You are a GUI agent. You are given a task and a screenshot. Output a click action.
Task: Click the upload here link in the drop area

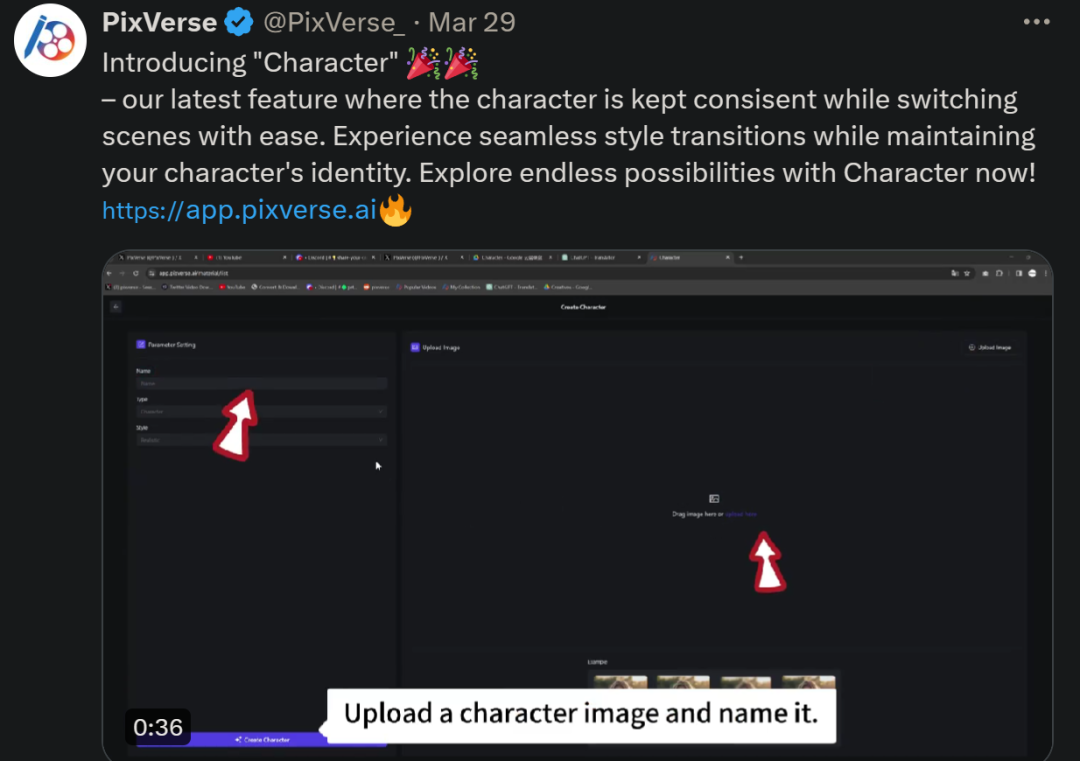[x=741, y=512]
